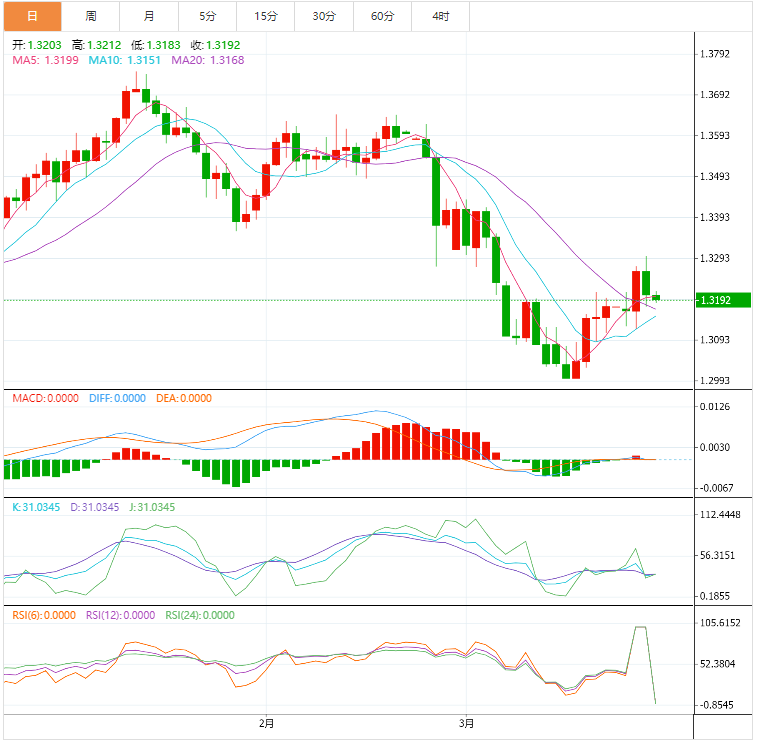Click the 1.3792 price axis label

pyautogui.click(x=715, y=54)
